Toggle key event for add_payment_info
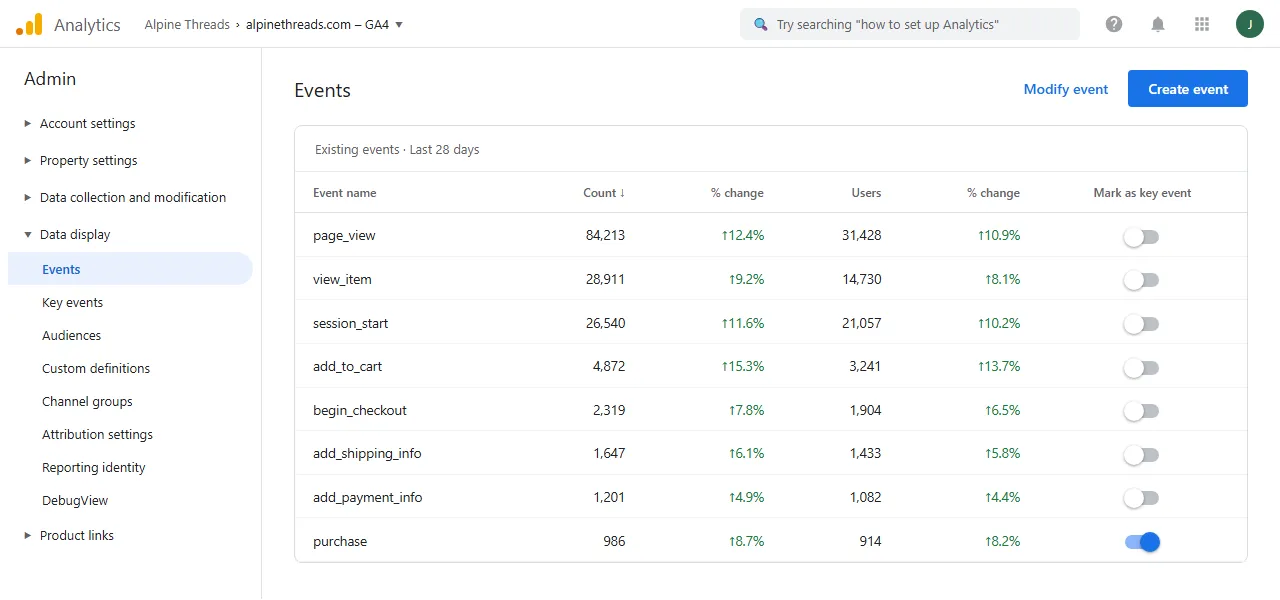The height and width of the screenshot is (600, 1280). pos(1141,498)
